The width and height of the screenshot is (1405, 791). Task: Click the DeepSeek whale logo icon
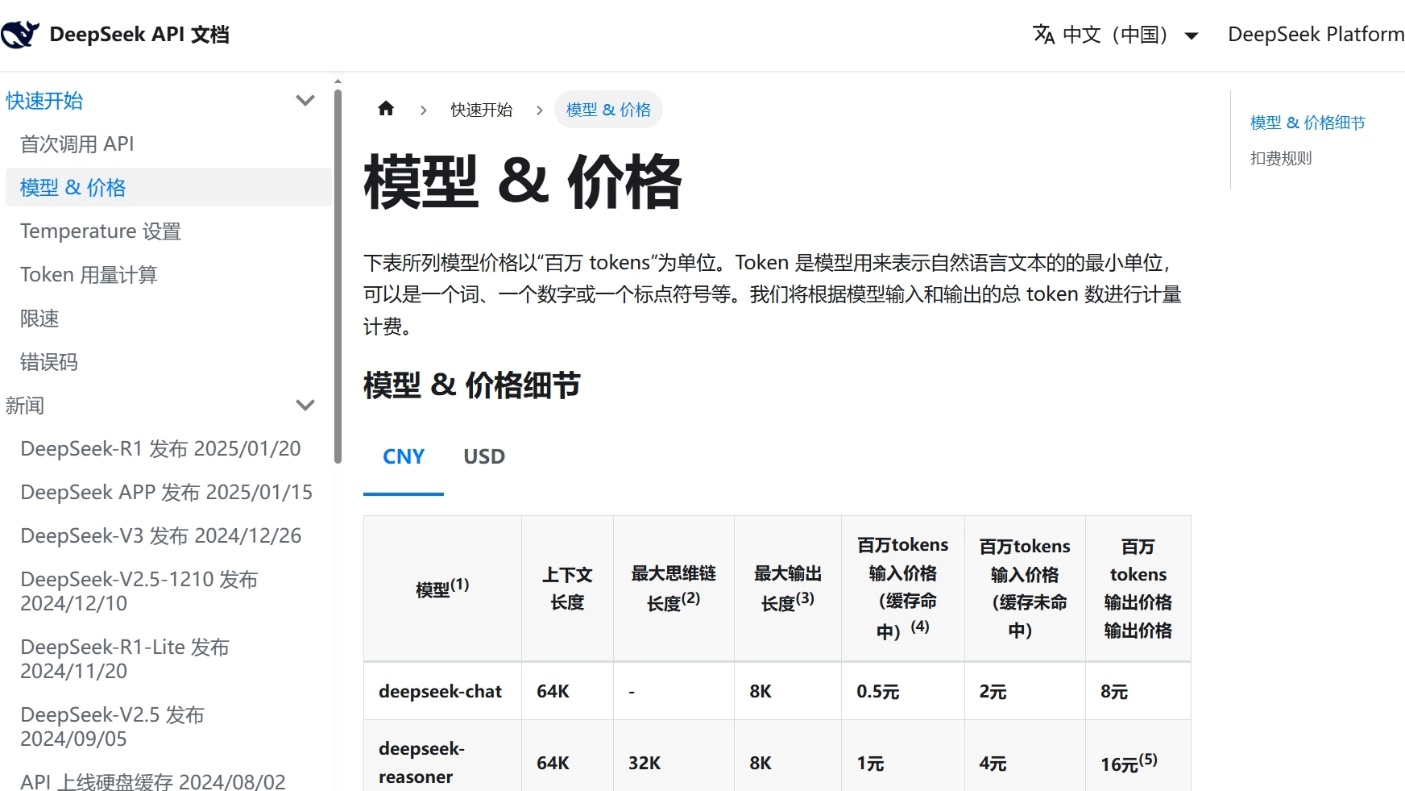[20, 34]
